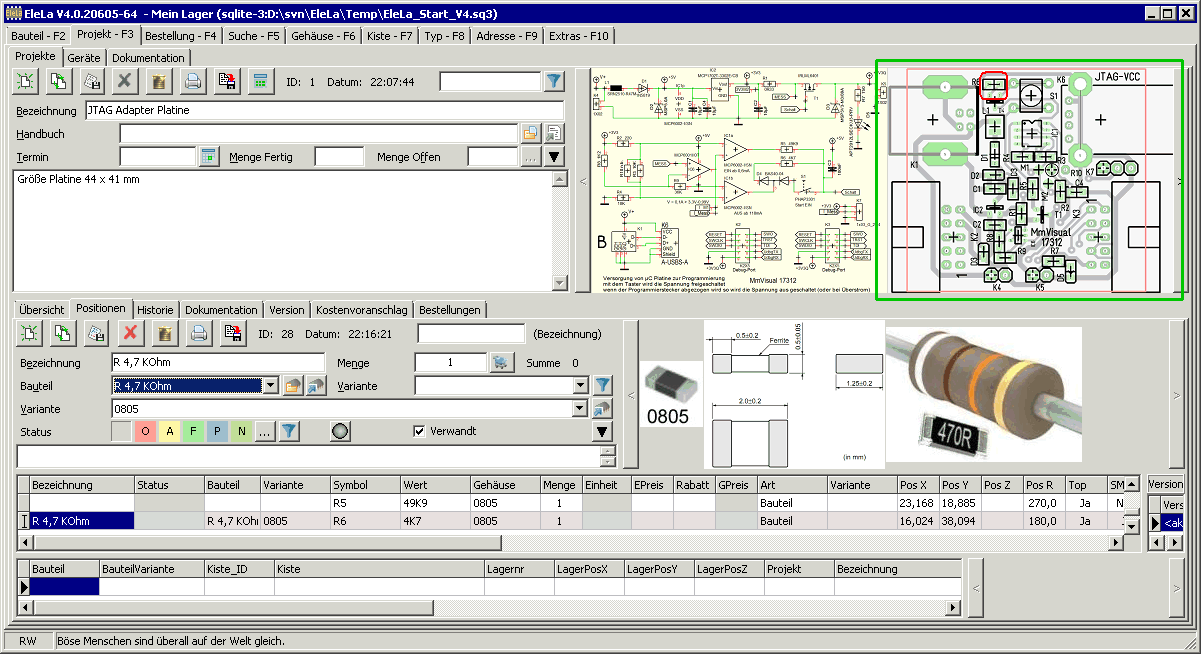This screenshot has height=654, width=1201.
Task: Click the calculator icon in Projekte toolbar
Action: 260,82
